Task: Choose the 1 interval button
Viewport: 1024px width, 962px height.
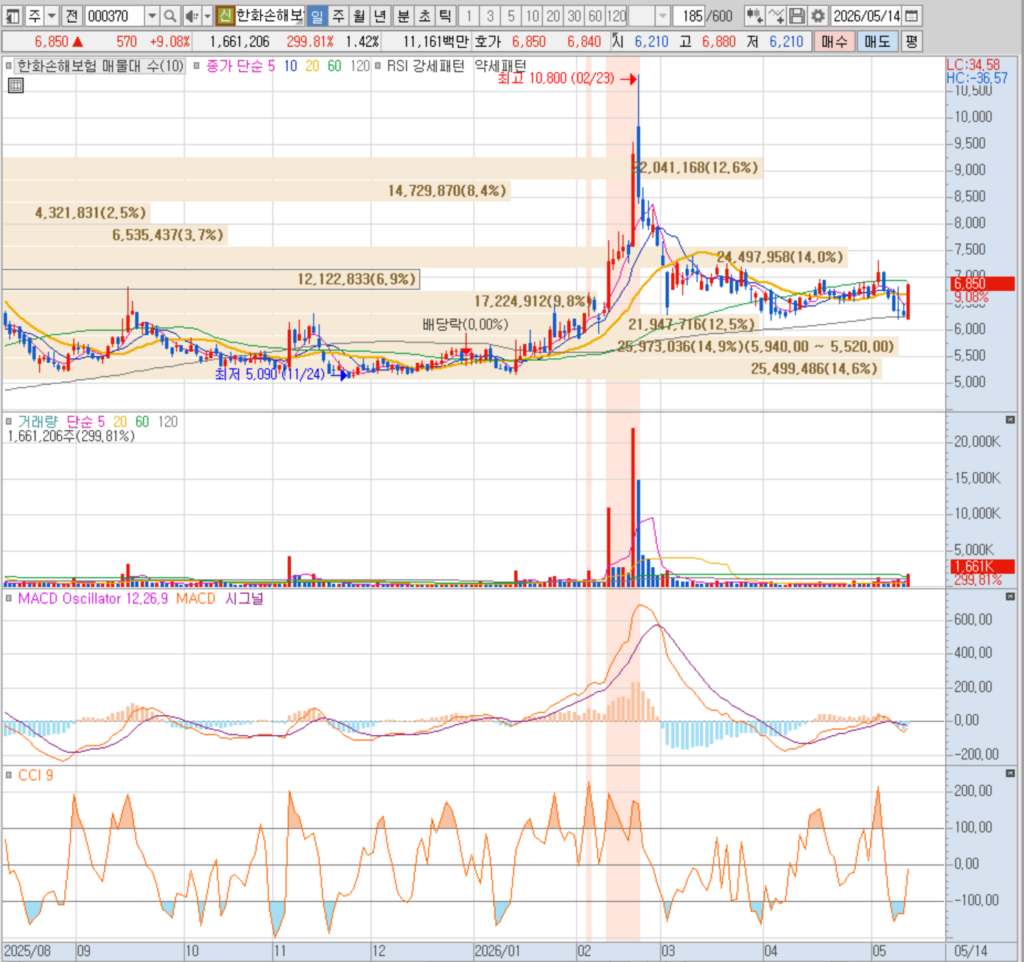Action: pyautogui.click(x=468, y=16)
